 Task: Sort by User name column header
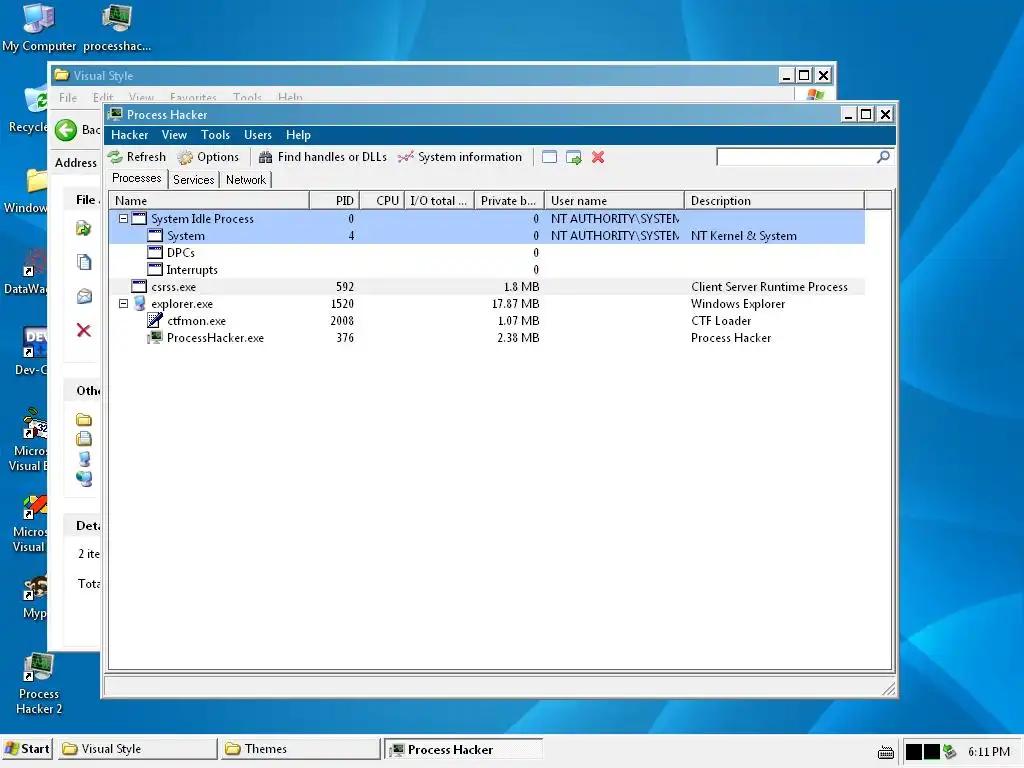615,200
